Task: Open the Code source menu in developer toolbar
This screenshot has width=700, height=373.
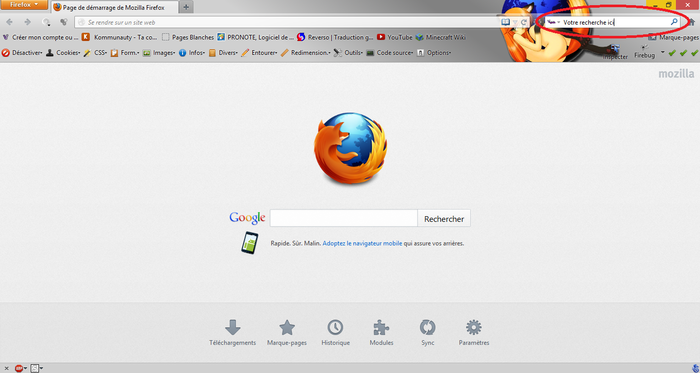Action: point(389,53)
